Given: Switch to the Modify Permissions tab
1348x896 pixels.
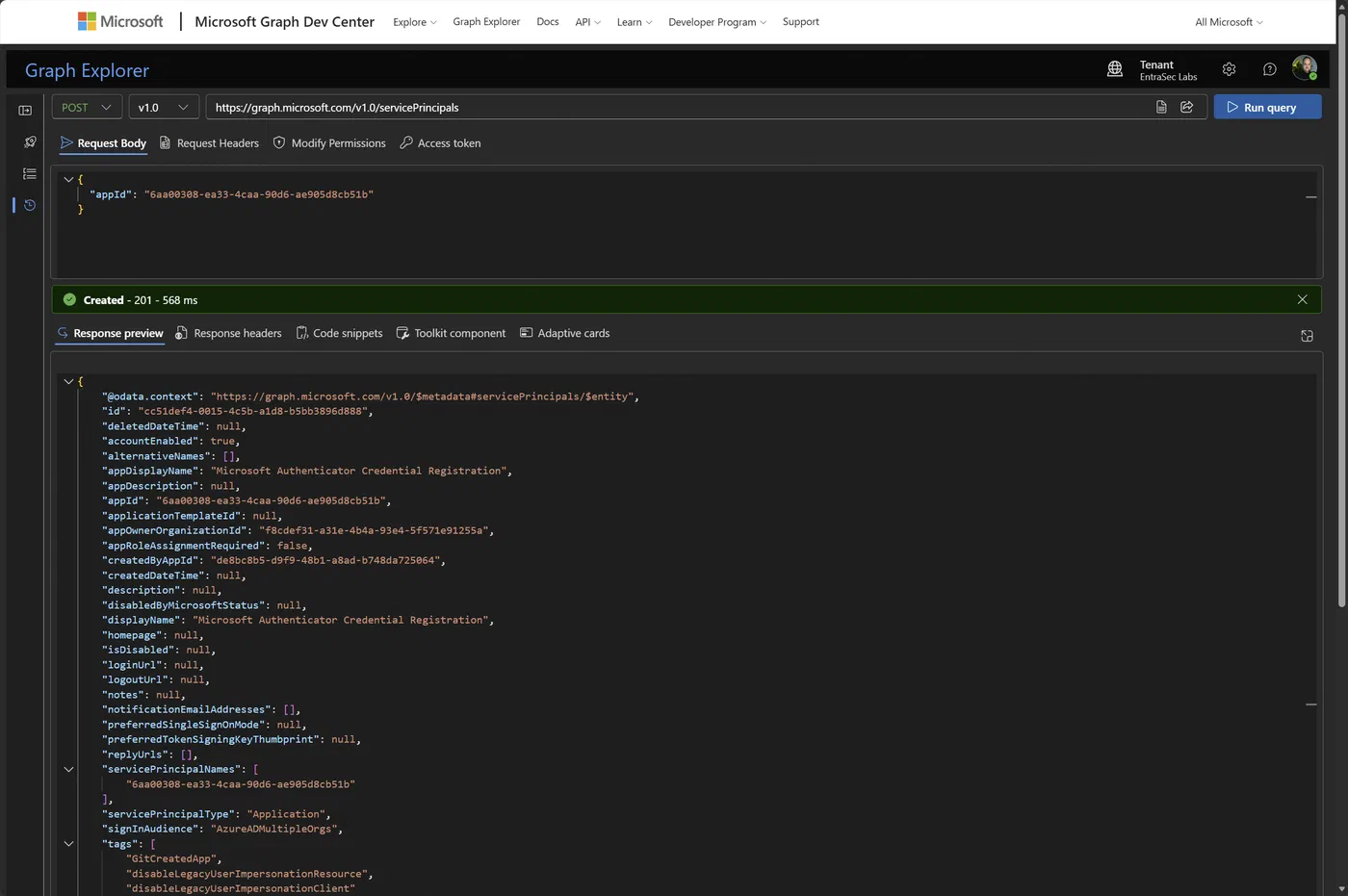Looking at the screenshot, I should (329, 143).
